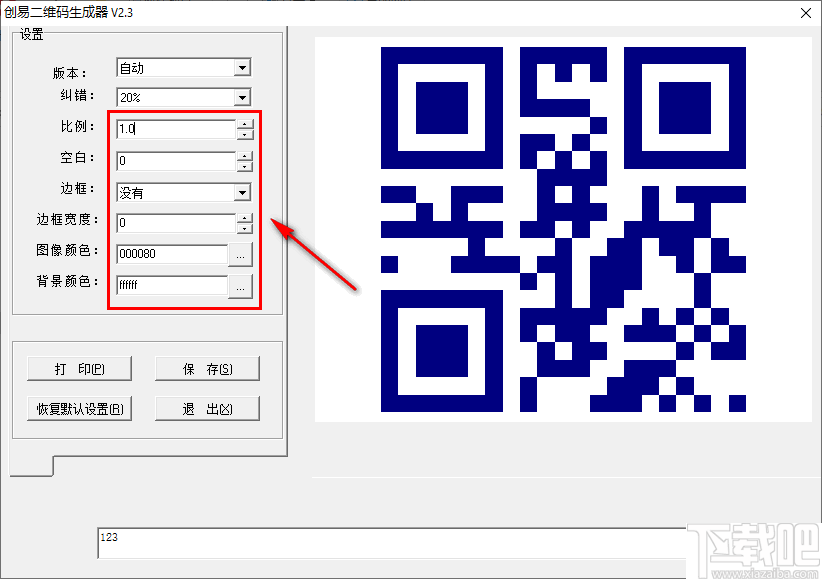Decrease the 空白 margin value with down arrow

pos(245,166)
